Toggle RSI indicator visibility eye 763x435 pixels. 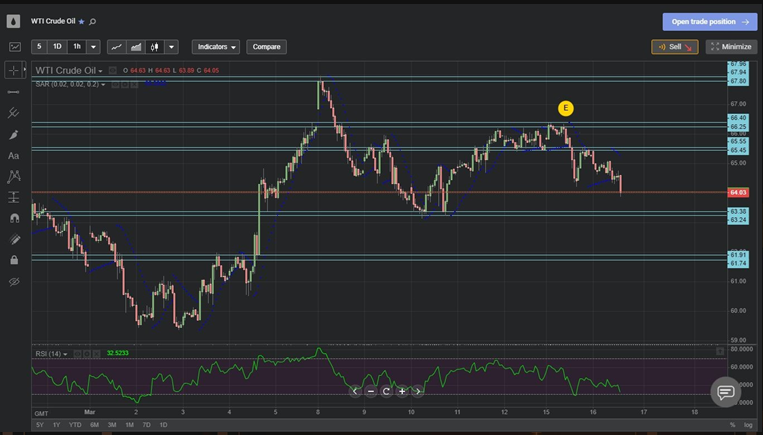77,354
